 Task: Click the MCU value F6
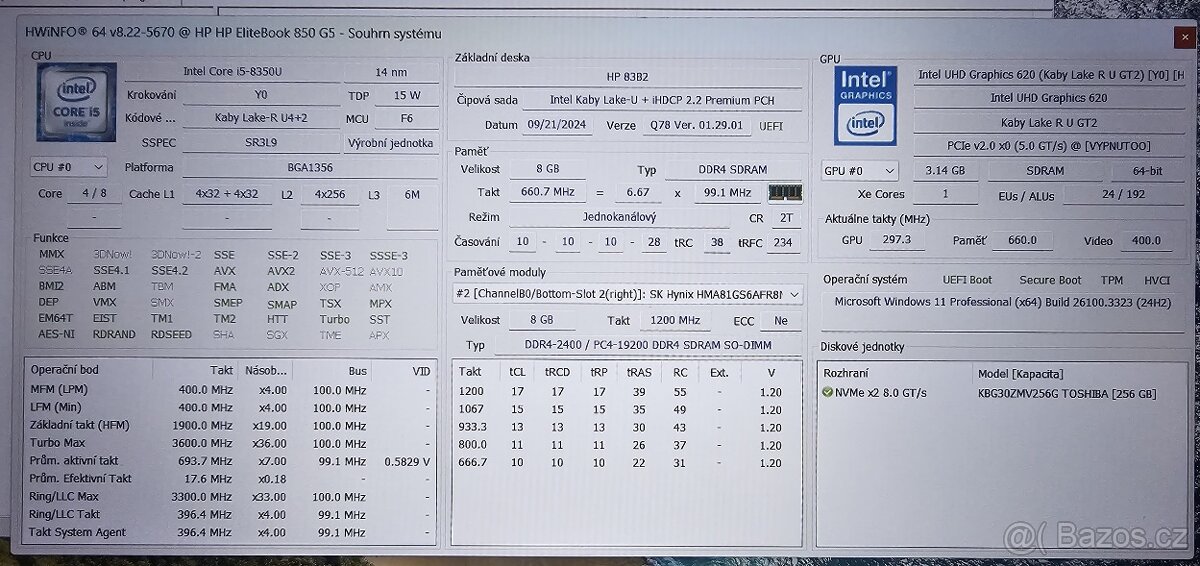[x=407, y=119]
